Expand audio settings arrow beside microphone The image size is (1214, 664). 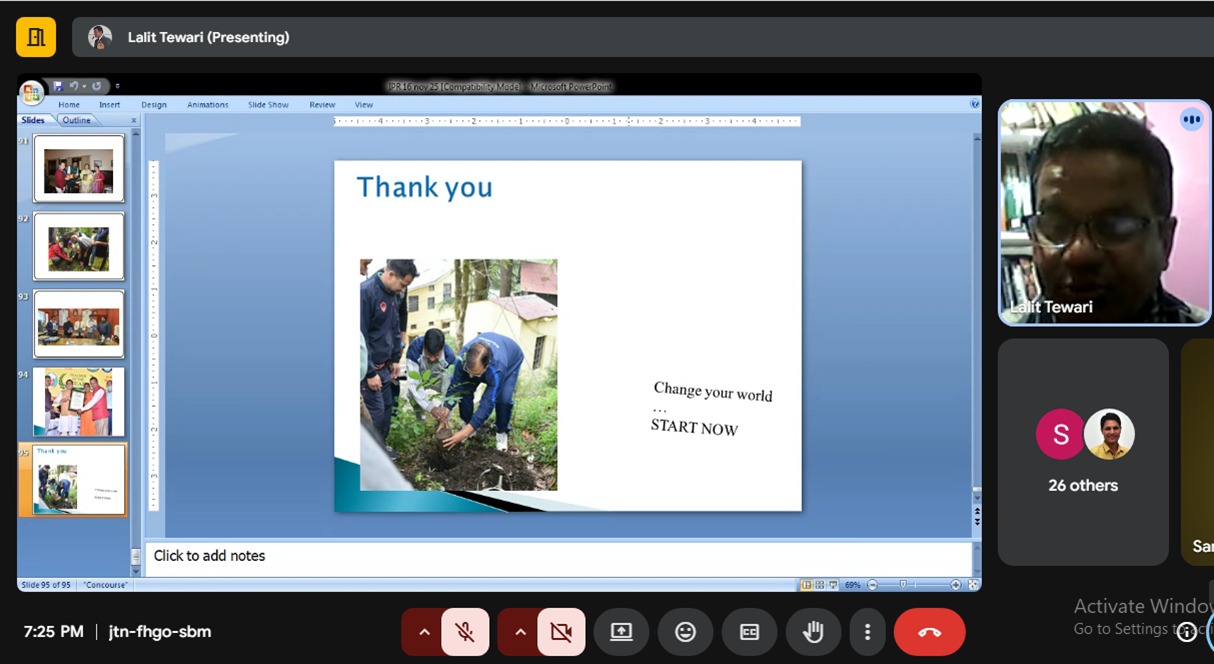[423, 632]
